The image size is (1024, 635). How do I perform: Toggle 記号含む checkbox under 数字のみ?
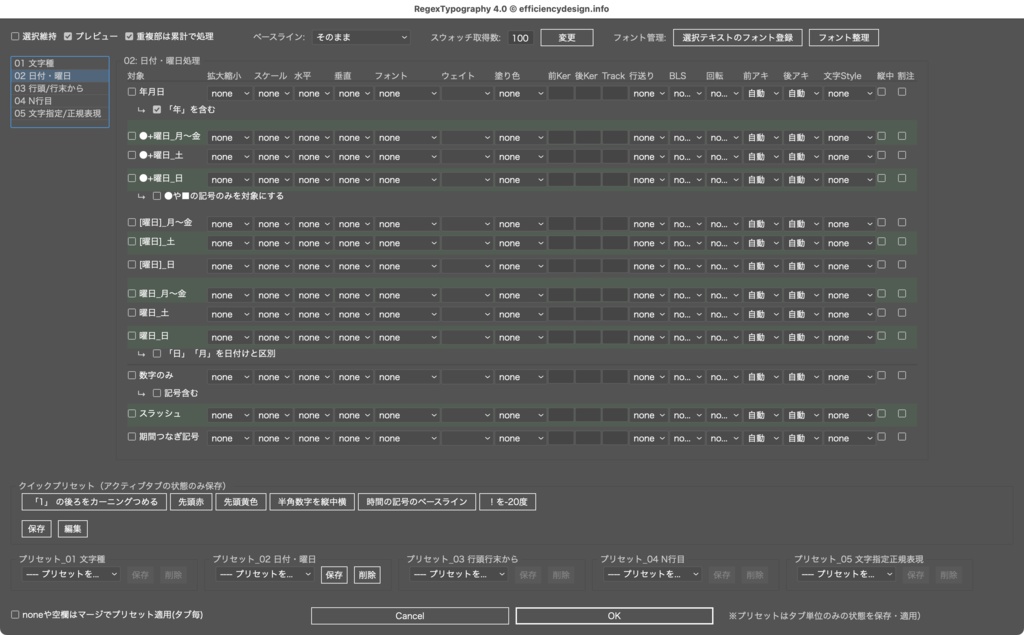pos(157,393)
